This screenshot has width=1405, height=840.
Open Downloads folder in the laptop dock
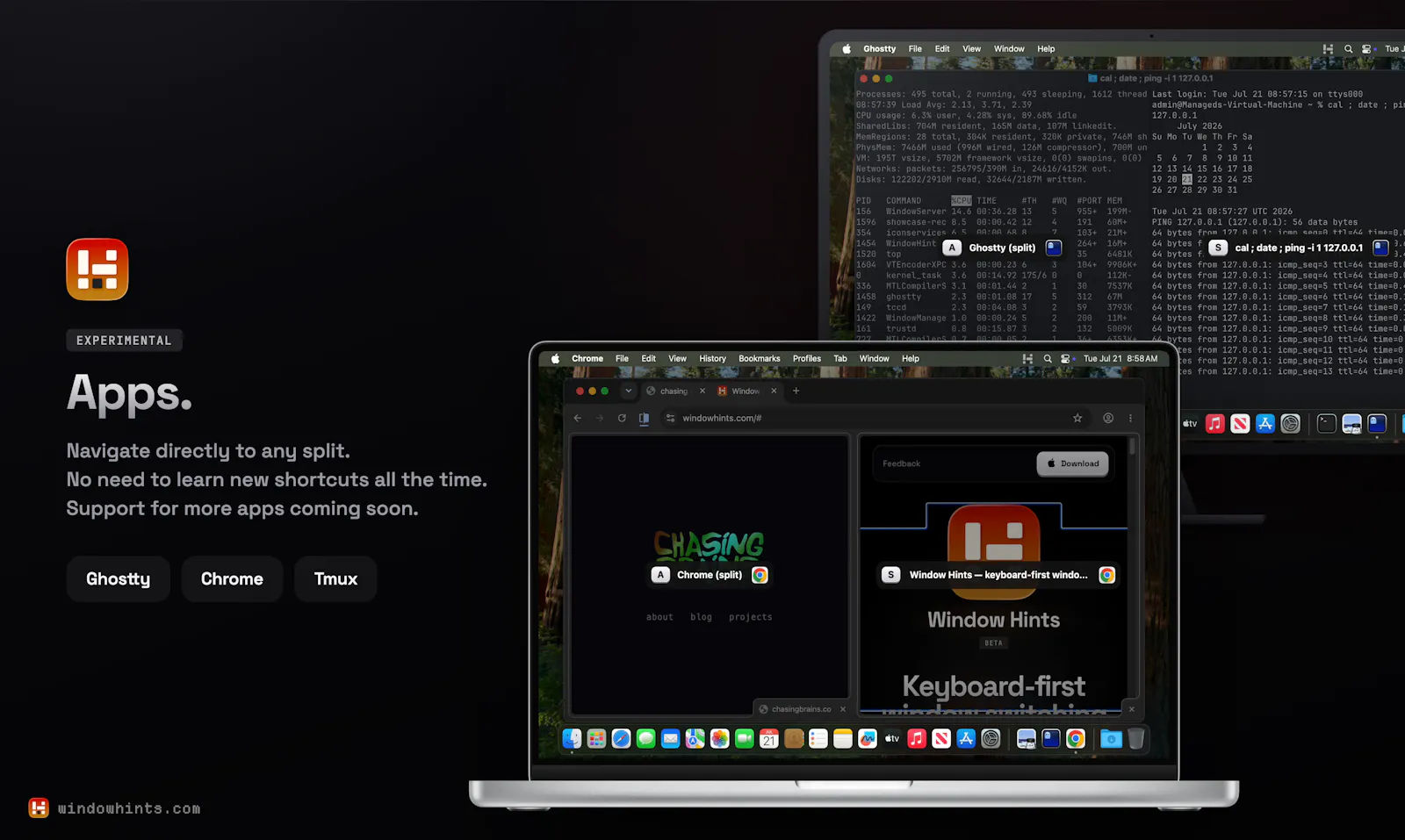click(1111, 739)
